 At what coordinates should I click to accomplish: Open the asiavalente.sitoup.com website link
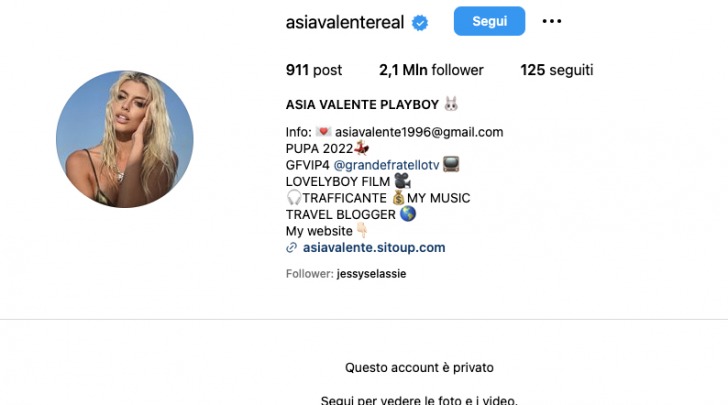click(374, 248)
